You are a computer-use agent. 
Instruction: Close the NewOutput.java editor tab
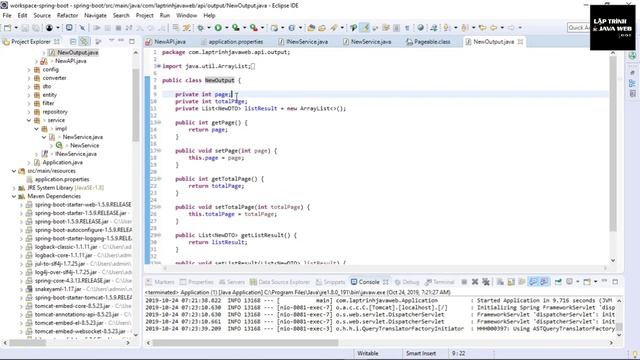pyautogui.click(x=520, y=42)
